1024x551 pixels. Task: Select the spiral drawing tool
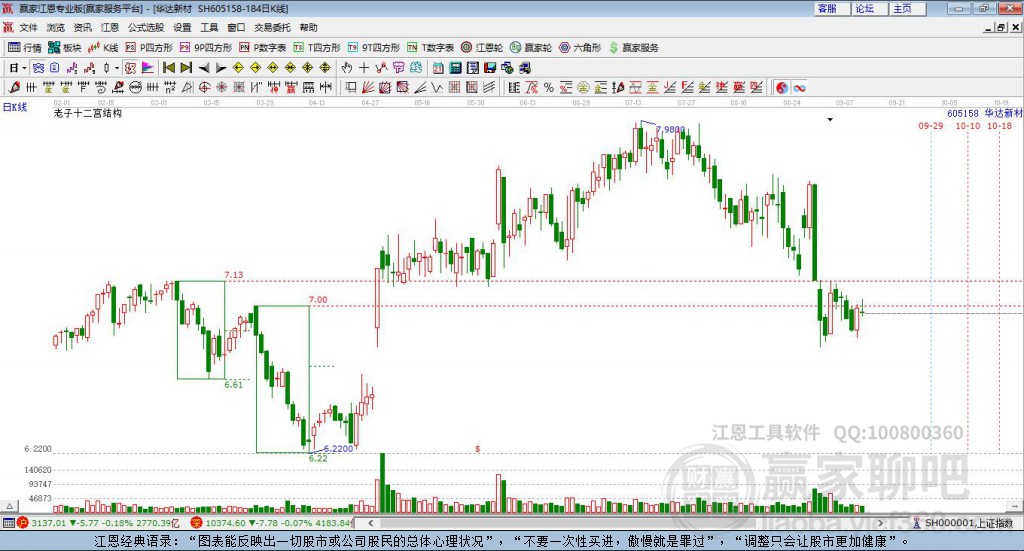(101, 87)
